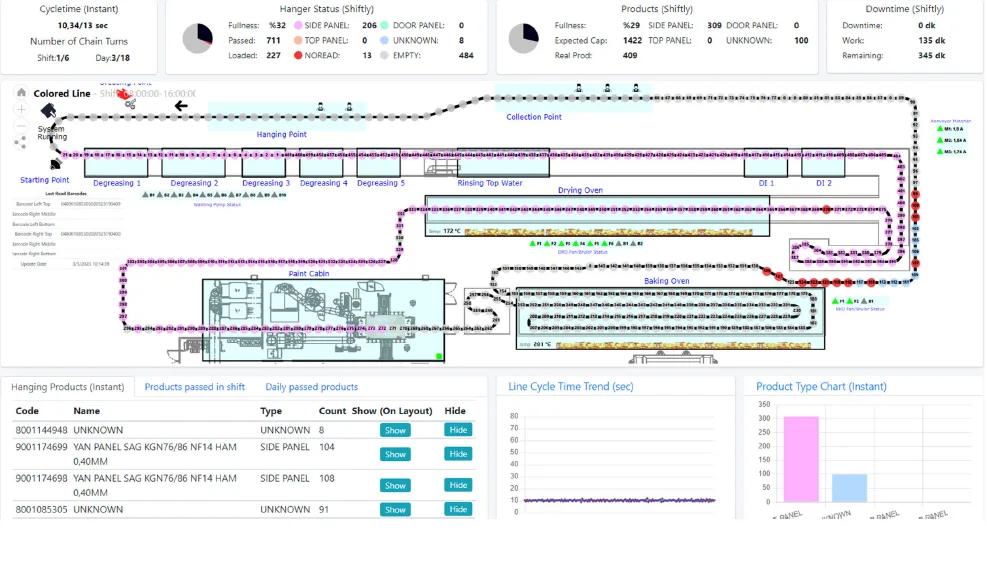
Task: Switch to Hanging Products (Instant) tab
Action: coord(67,386)
